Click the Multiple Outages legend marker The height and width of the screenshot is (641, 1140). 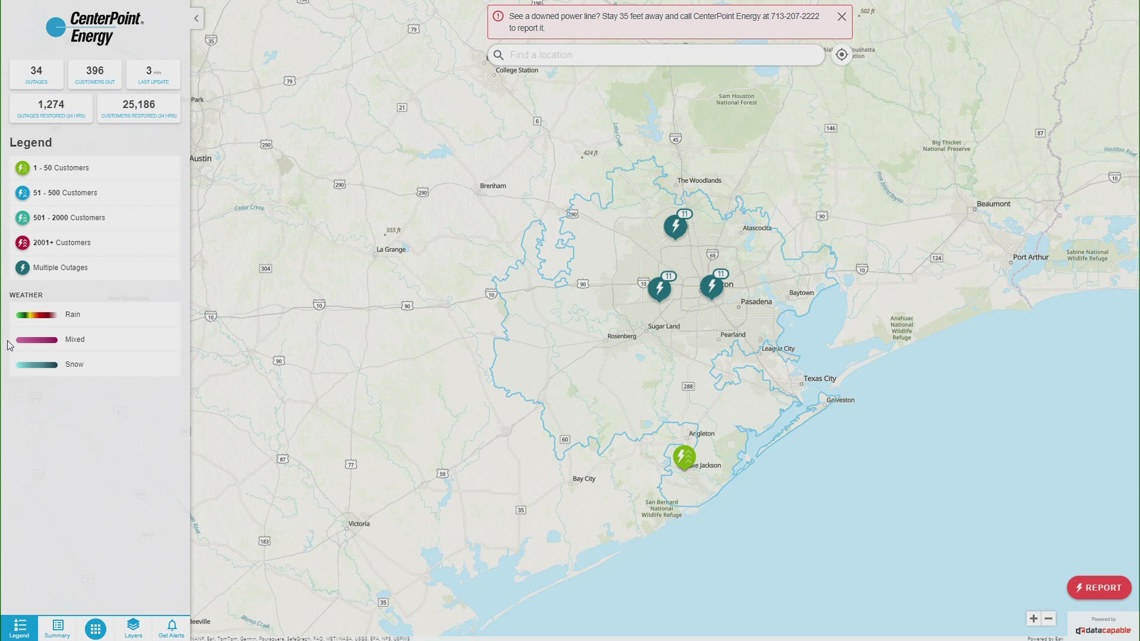click(22, 267)
